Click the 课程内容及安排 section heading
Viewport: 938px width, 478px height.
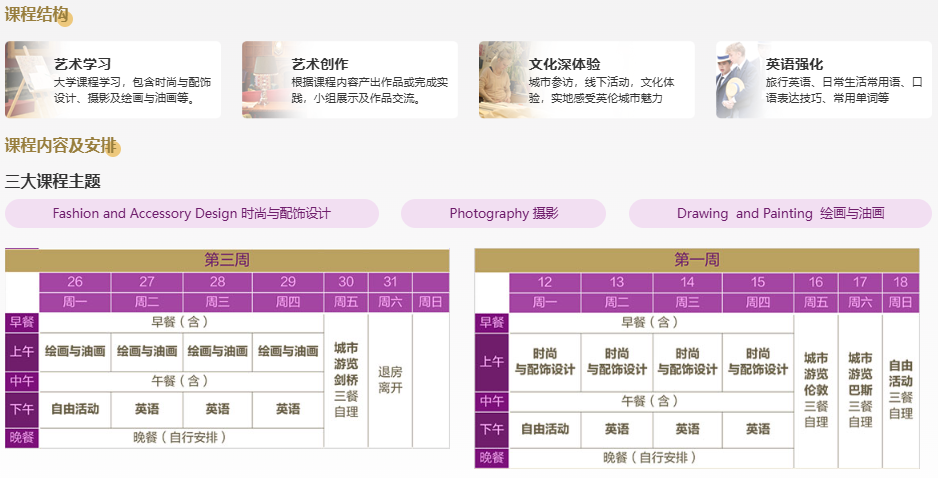tap(61, 145)
